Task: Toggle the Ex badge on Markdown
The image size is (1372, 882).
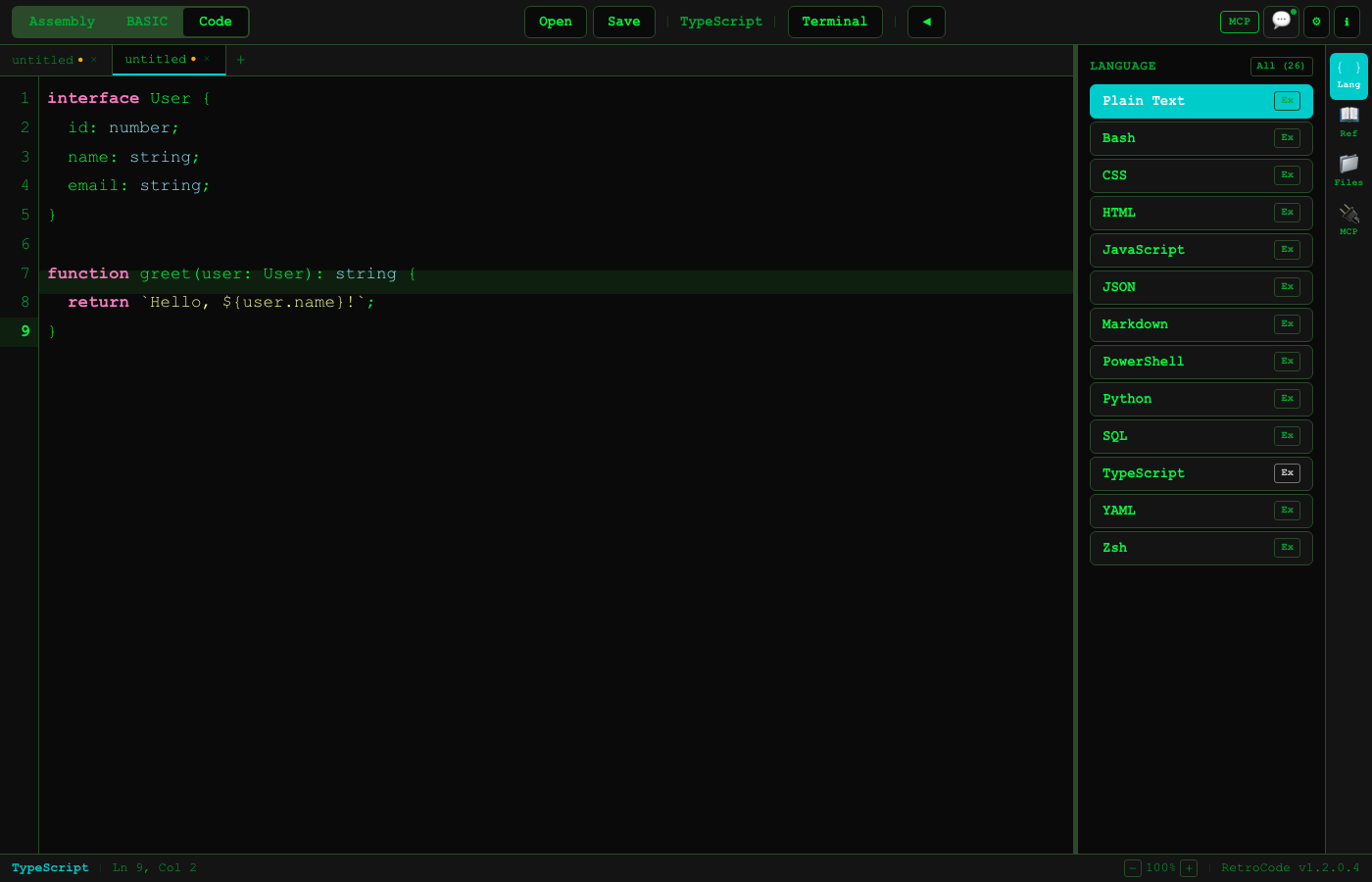Action: point(1287,324)
